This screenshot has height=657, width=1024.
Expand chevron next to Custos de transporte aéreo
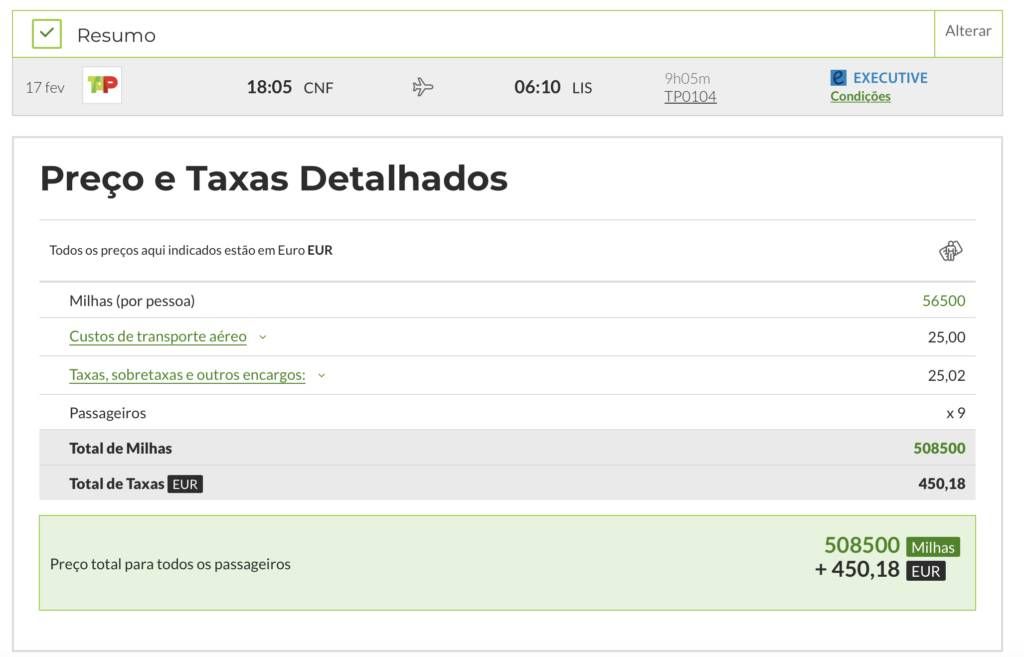pyautogui.click(x=263, y=337)
